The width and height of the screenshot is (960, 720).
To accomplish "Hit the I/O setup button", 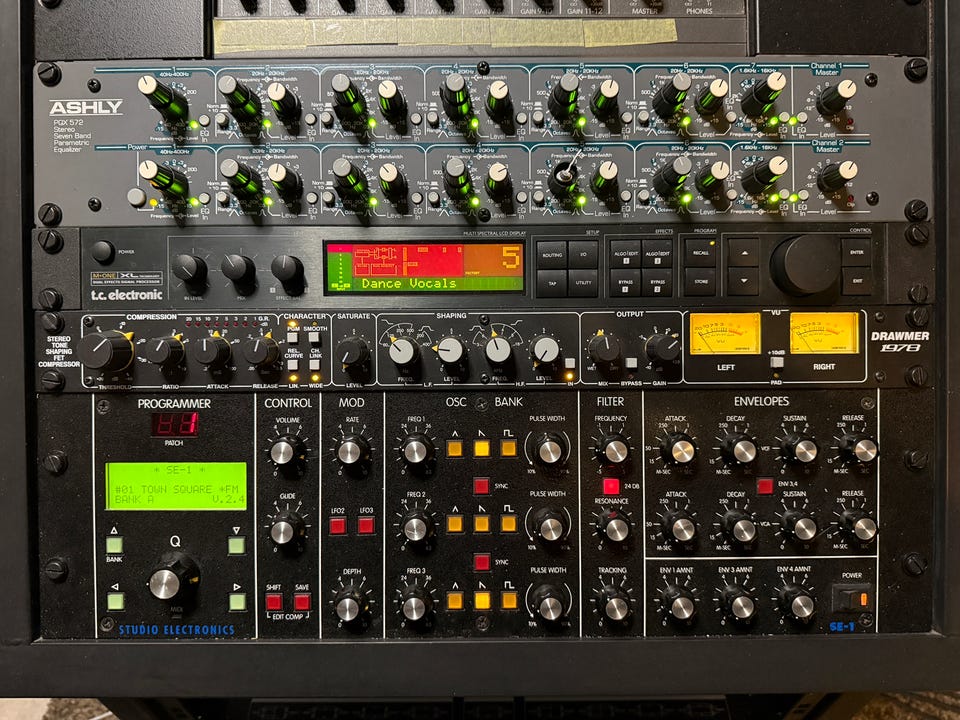I will 583,254.
